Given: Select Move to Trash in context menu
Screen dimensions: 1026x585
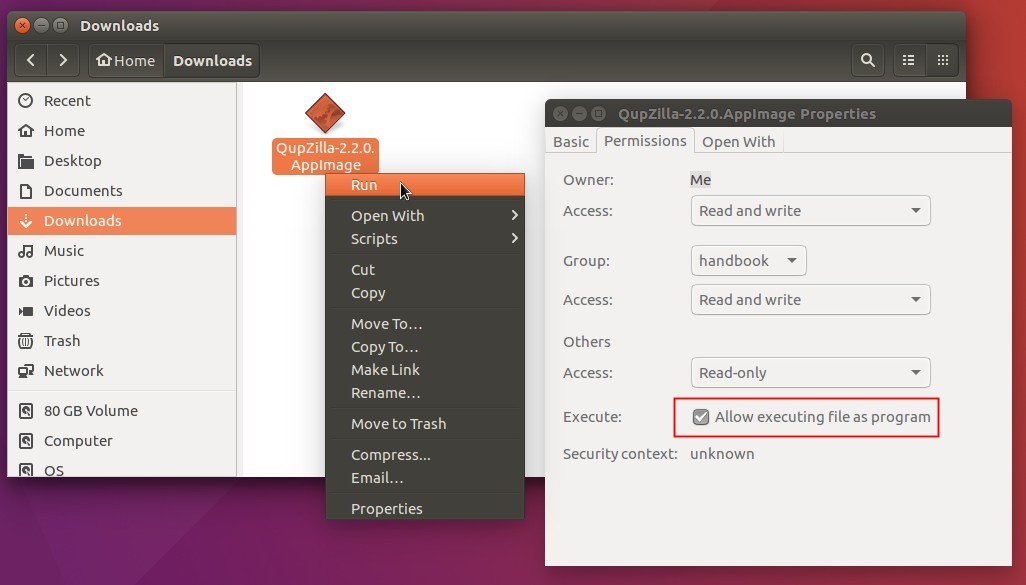Looking at the screenshot, I should (x=425, y=424).
